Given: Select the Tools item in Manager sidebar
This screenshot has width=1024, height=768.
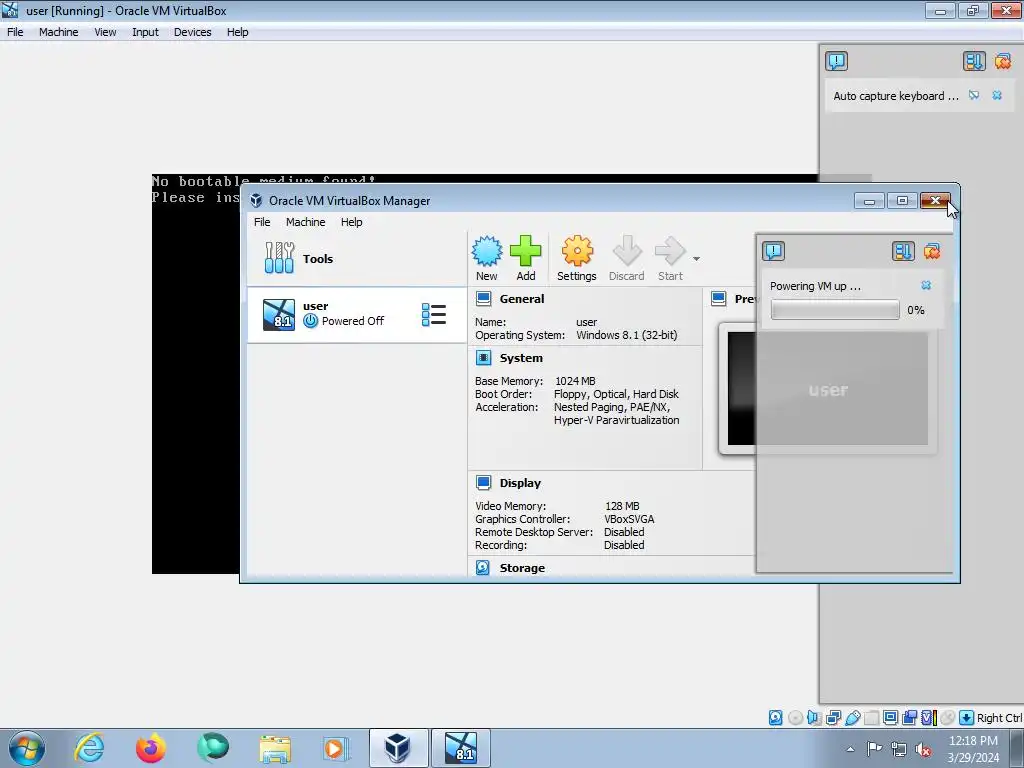Looking at the screenshot, I should (x=357, y=258).
